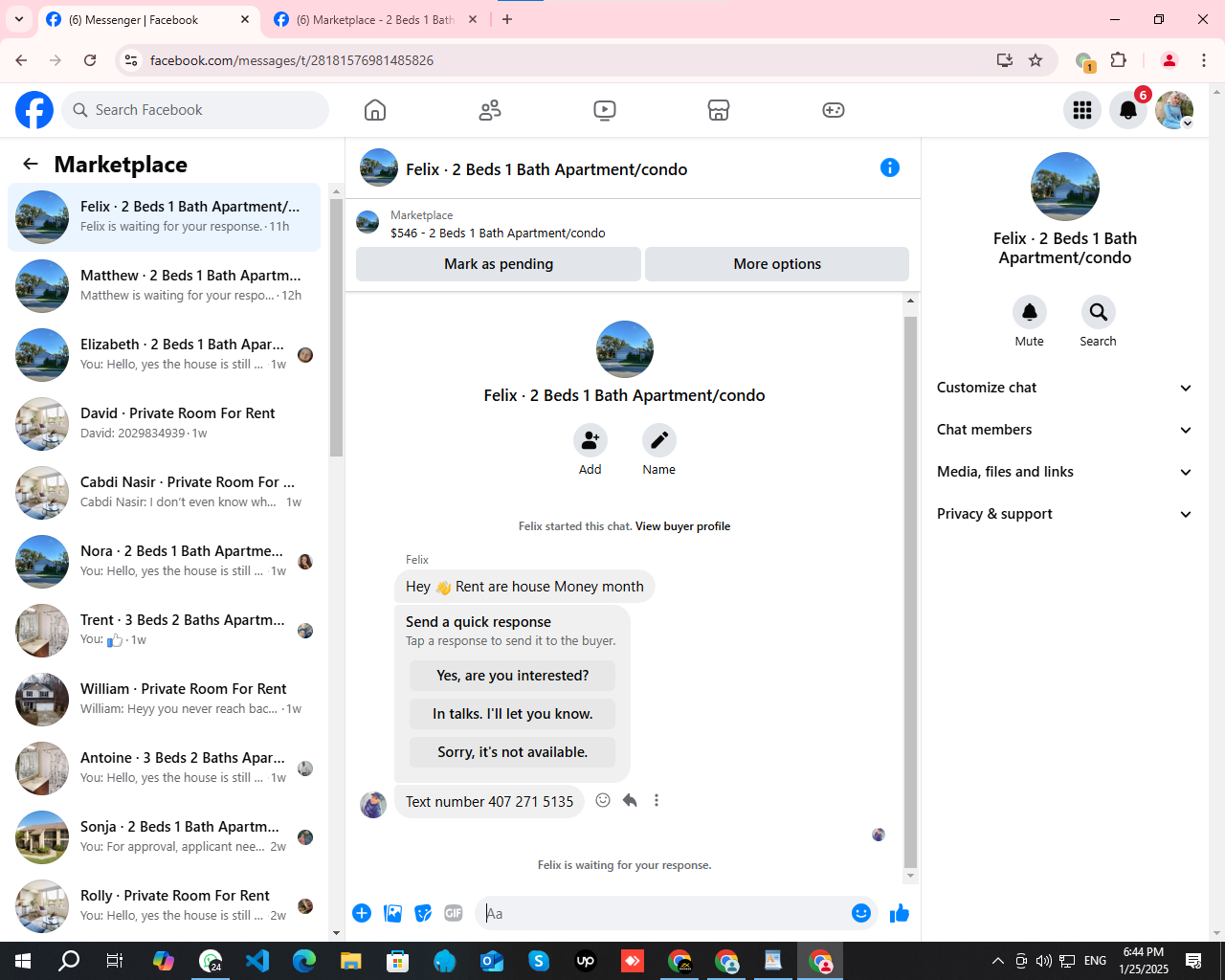Open Nora's 2 Beds 1 Bath conversation

point(165,562)
